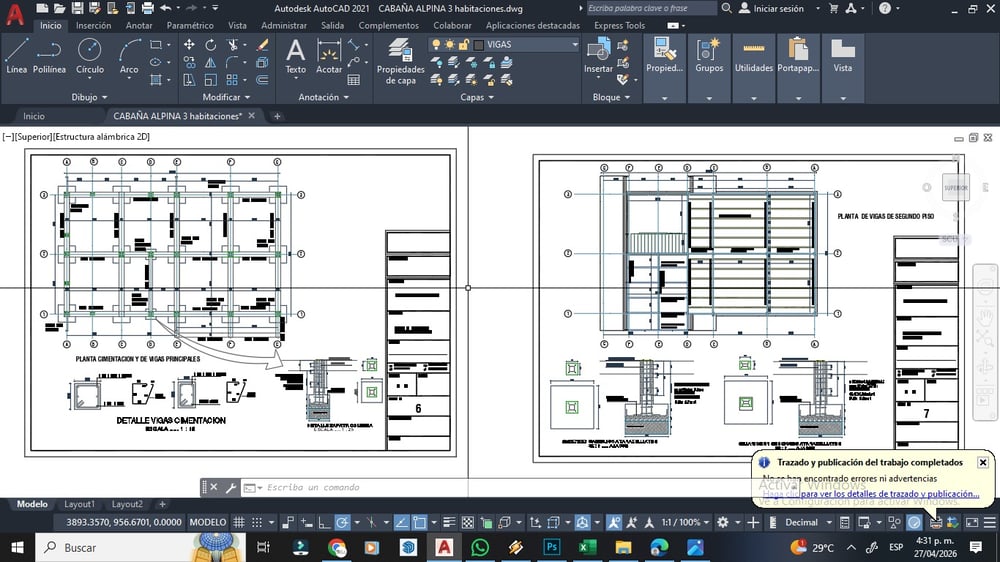Add a new drawing tab with plus
The image size is (1000, 562).
(x=277, y=116)
